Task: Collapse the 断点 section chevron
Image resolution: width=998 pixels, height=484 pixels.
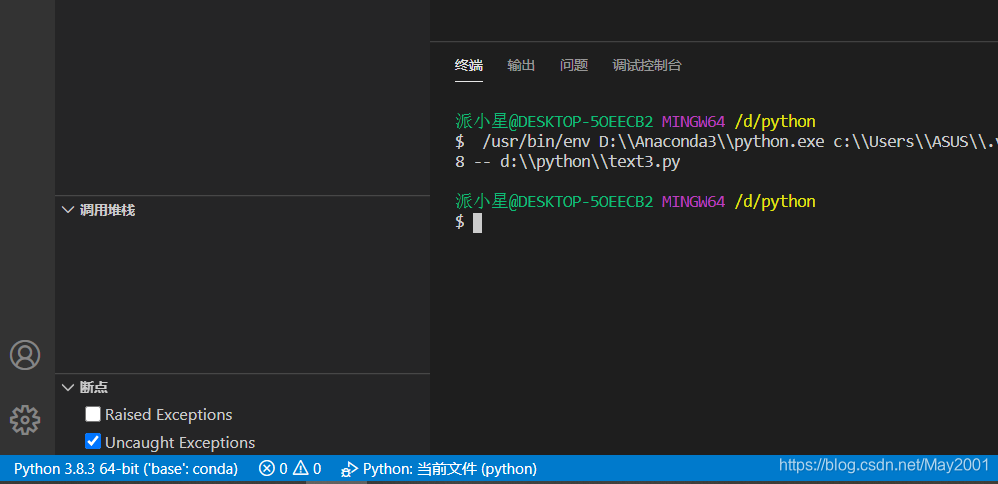Action: tap(67, 387)
